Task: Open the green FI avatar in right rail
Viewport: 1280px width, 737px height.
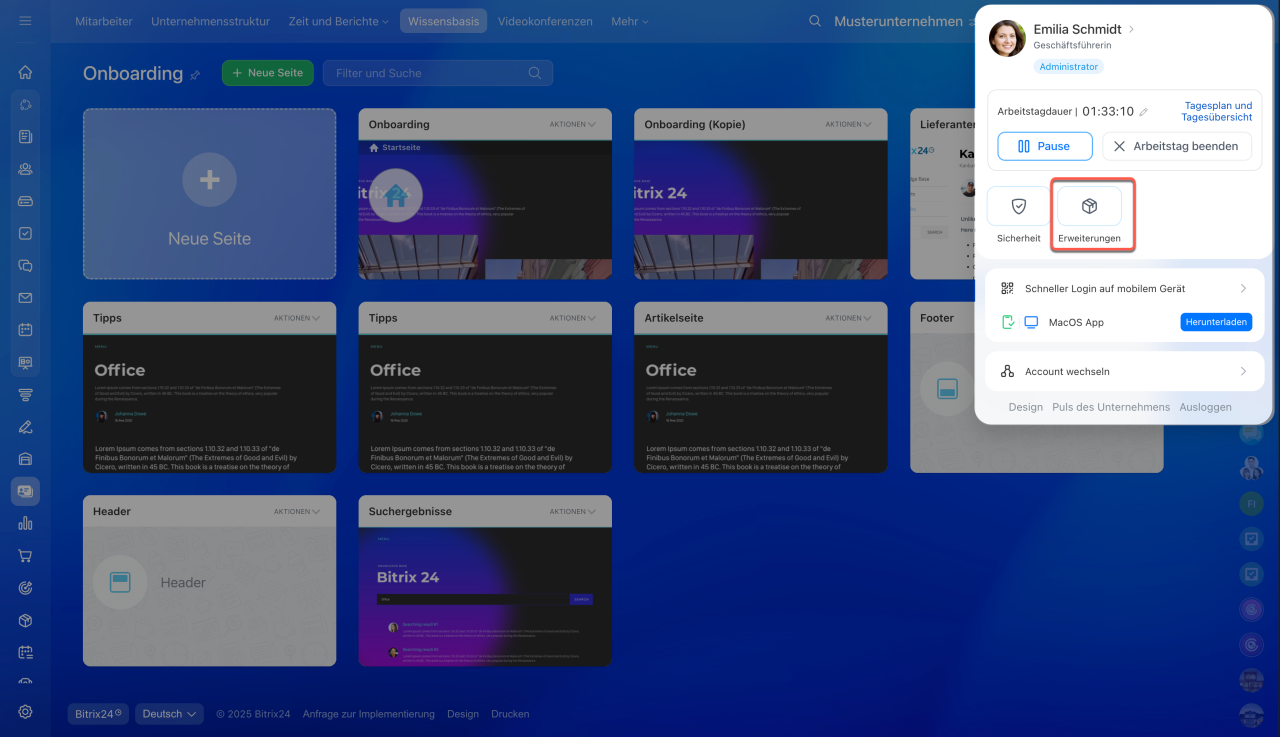Action: 1250,503
